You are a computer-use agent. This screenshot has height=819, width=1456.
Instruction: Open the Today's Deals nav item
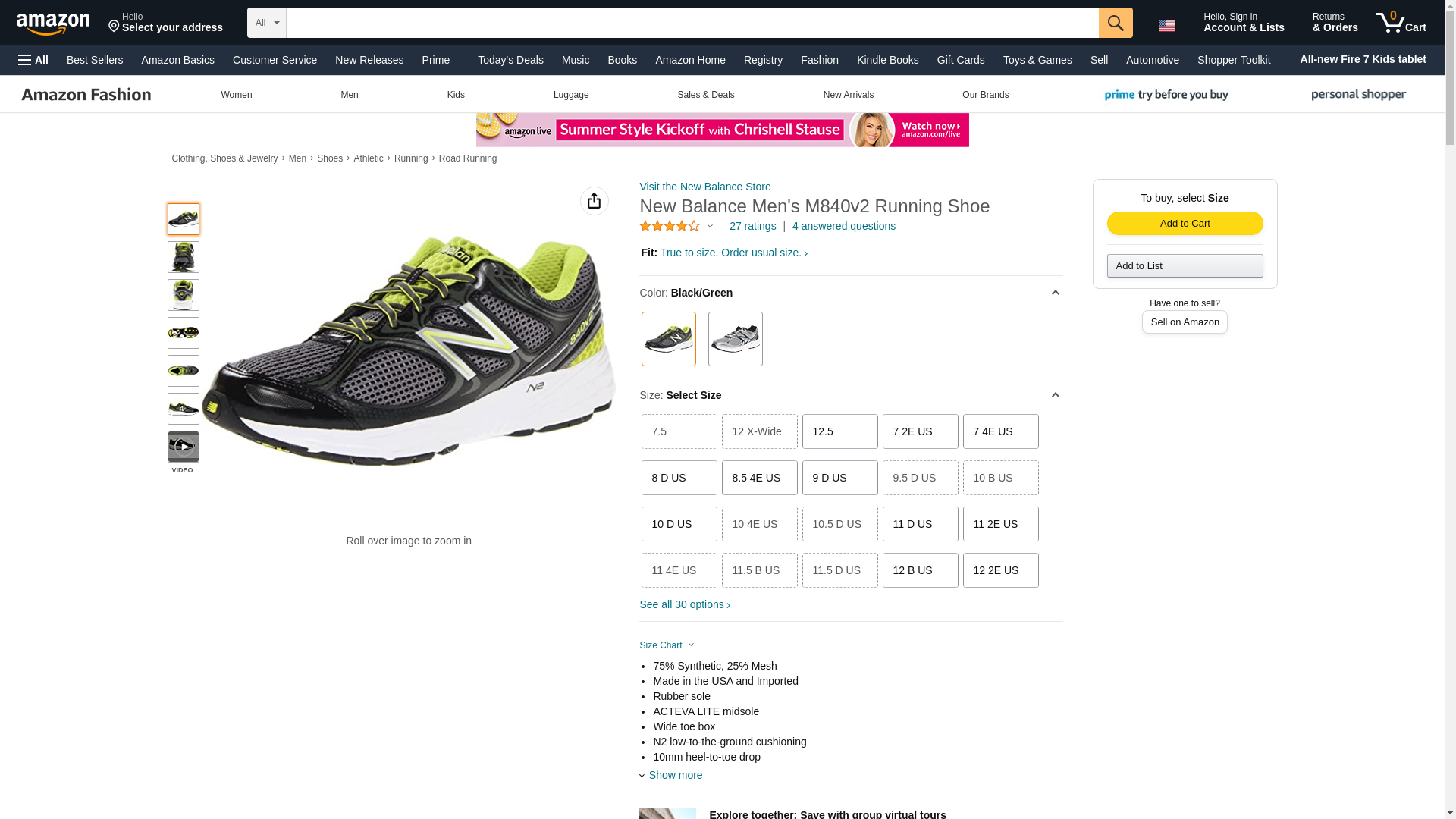(510, 60)
